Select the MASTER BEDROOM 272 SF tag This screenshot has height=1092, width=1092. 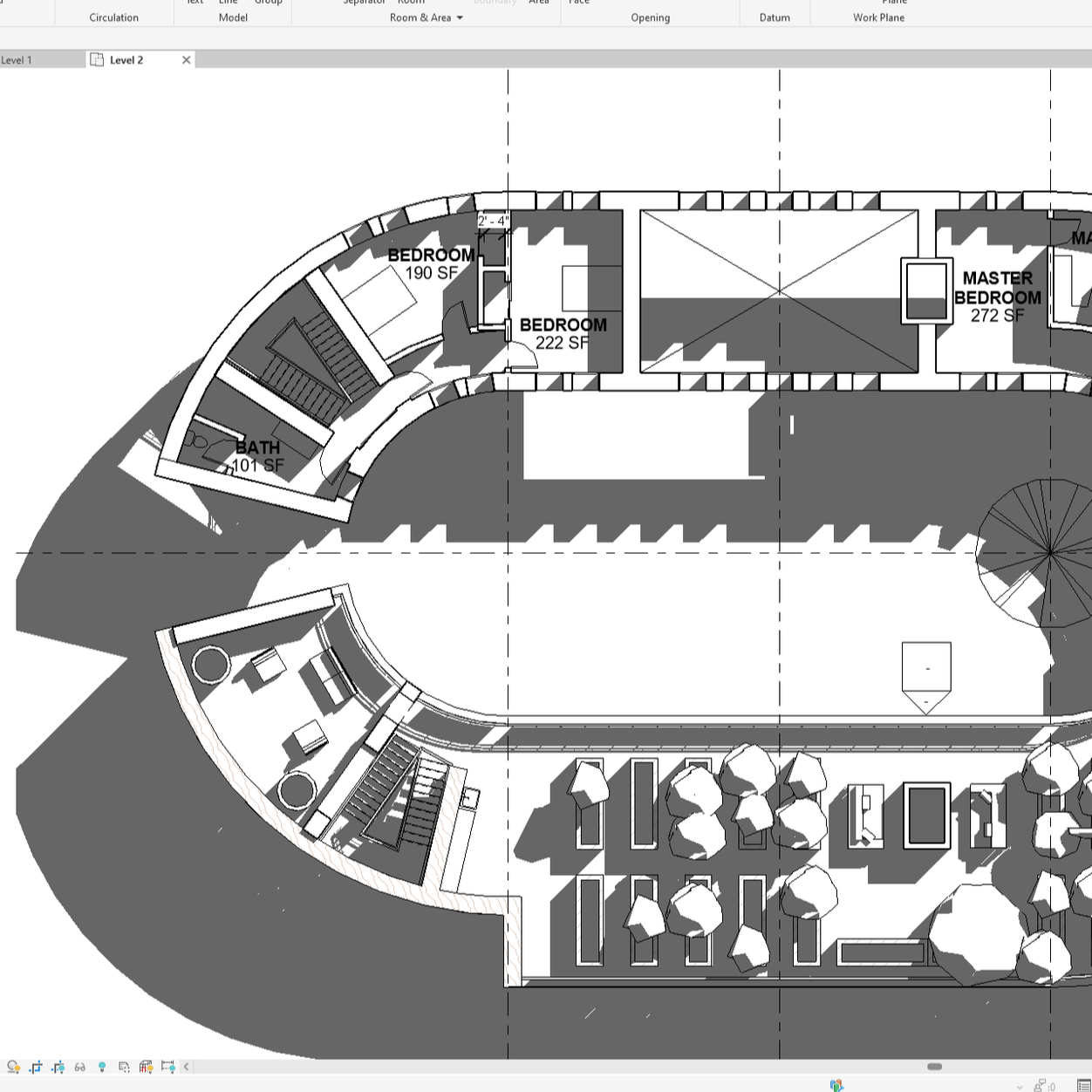click(x=998, y=296)
